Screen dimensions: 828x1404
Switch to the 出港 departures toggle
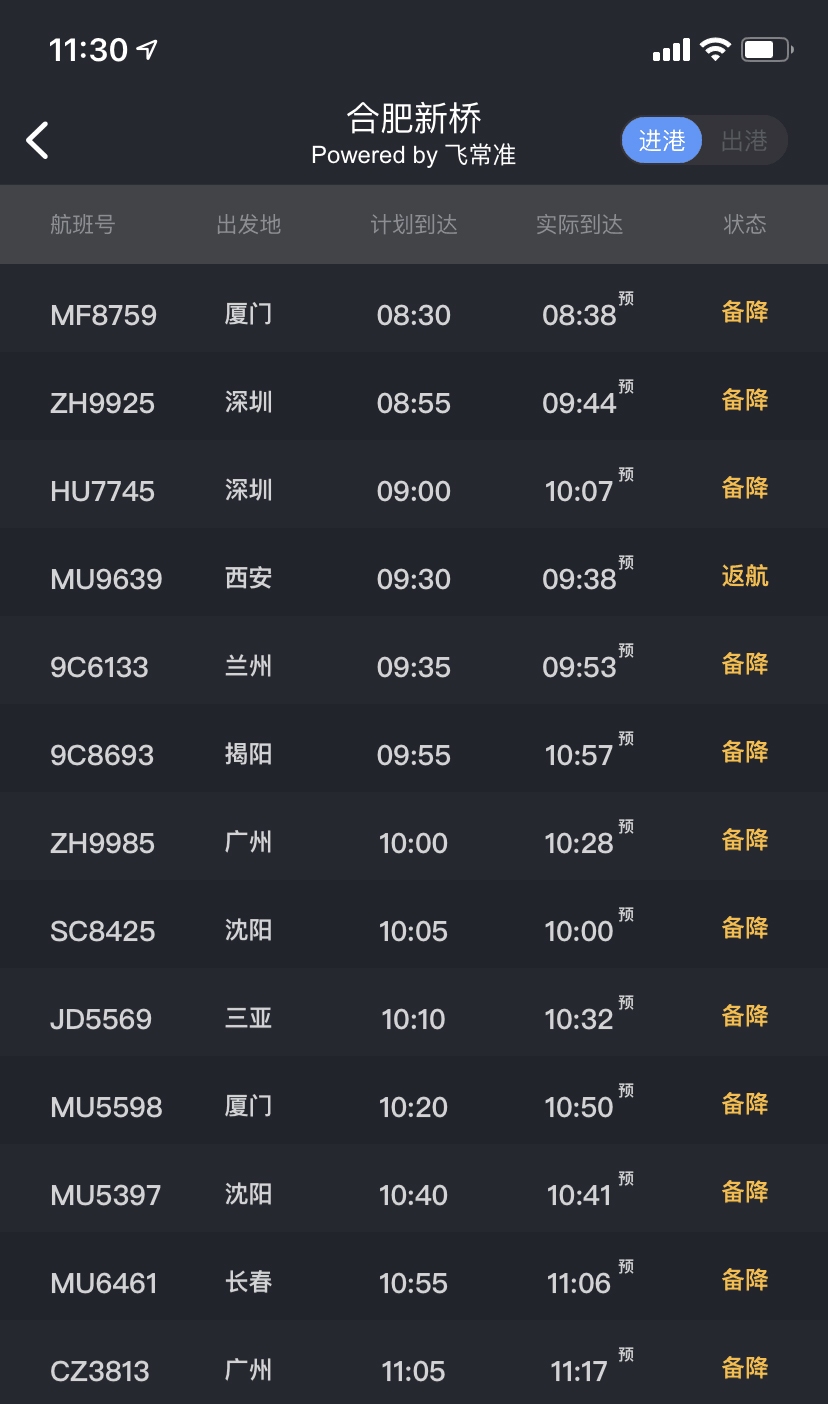(x=744, y=141)
